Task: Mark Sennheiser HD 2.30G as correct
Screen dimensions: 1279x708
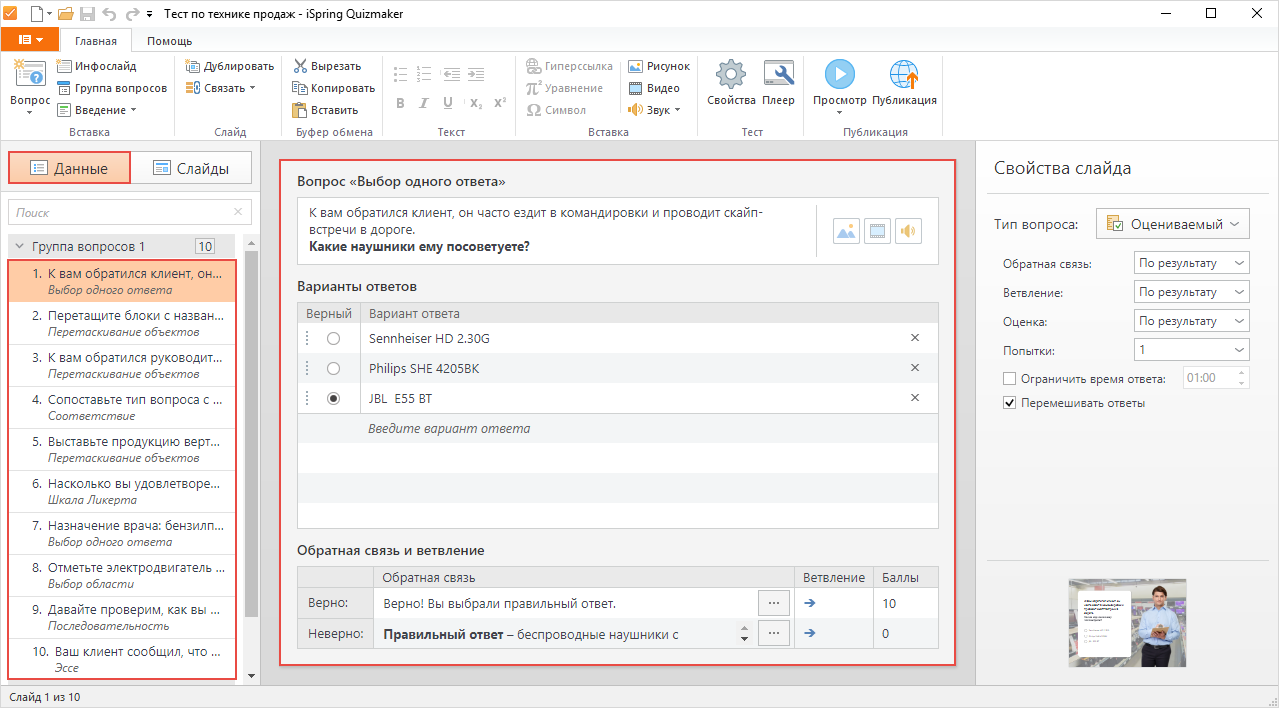Action: pos(333,339)
